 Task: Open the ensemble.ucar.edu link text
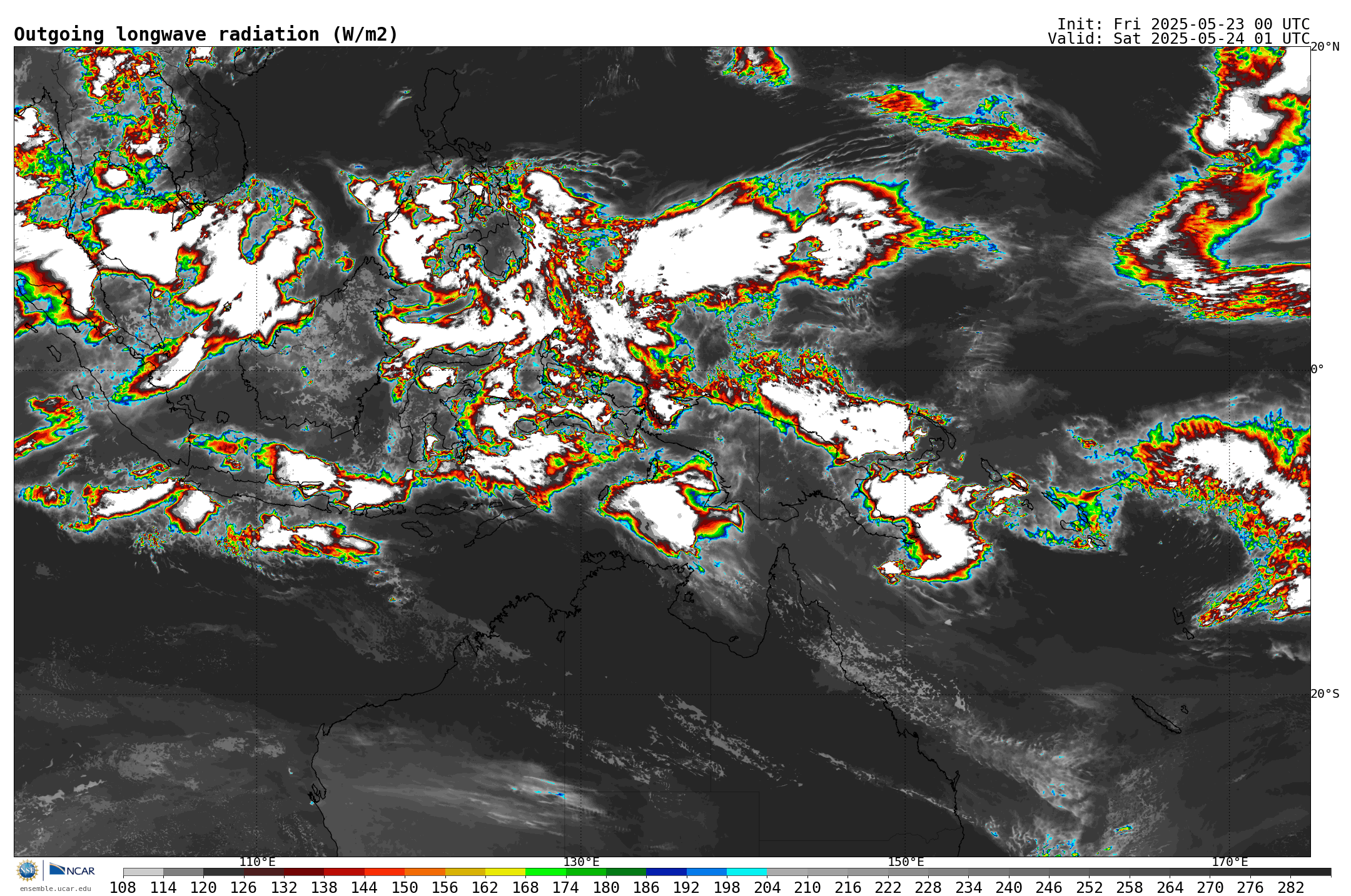point(56,888)
